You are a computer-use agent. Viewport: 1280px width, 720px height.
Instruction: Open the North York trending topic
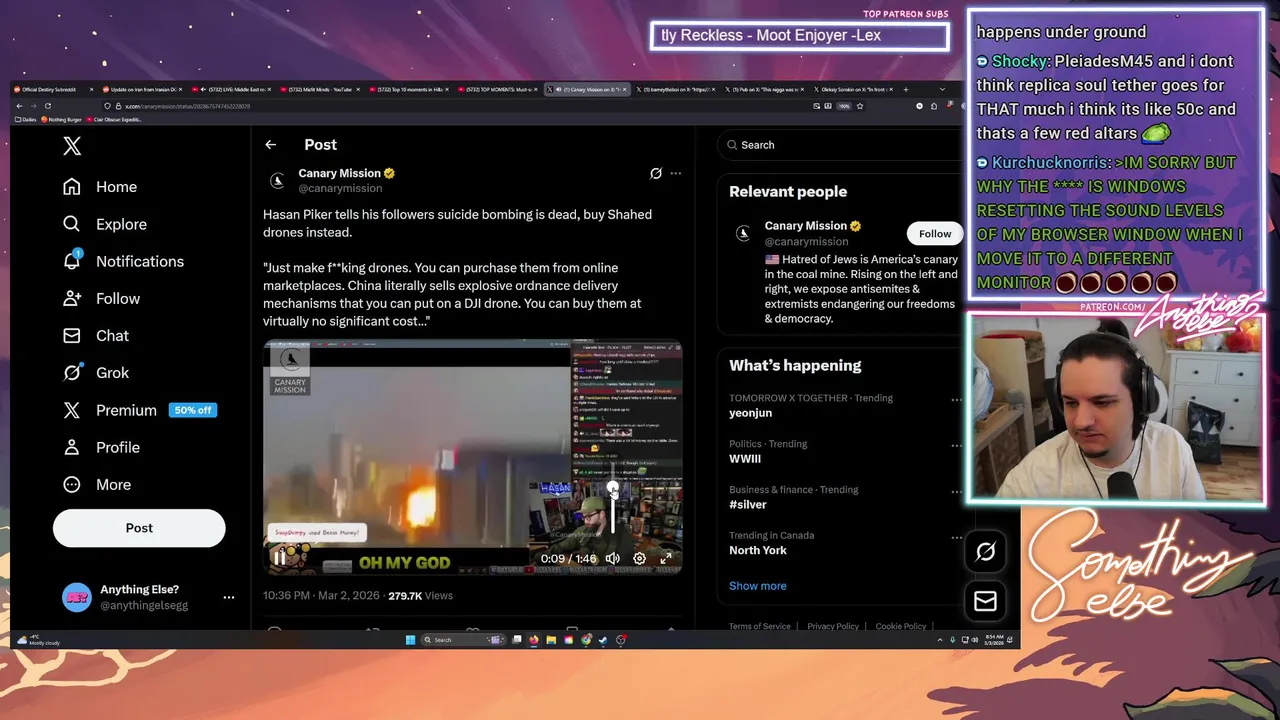click(758, 550)
